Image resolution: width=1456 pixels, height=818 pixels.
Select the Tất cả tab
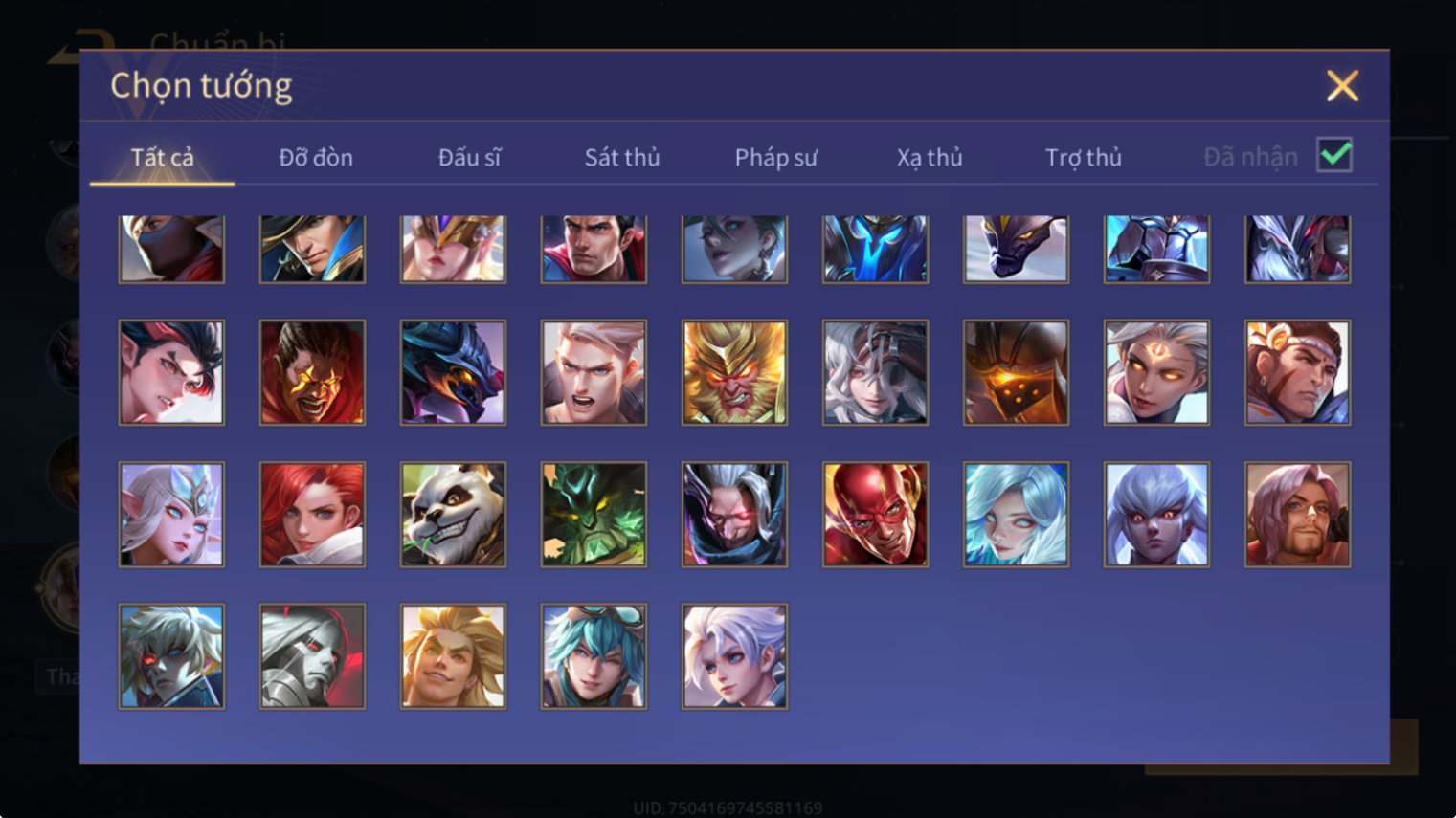(x=162, y=157)
